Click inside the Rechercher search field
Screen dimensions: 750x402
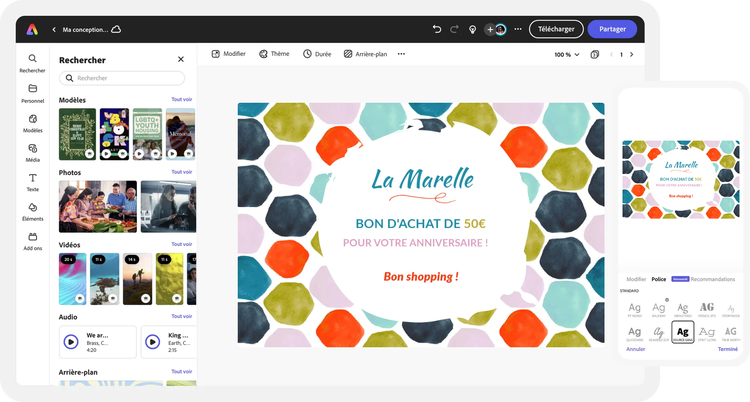(122, 78)
